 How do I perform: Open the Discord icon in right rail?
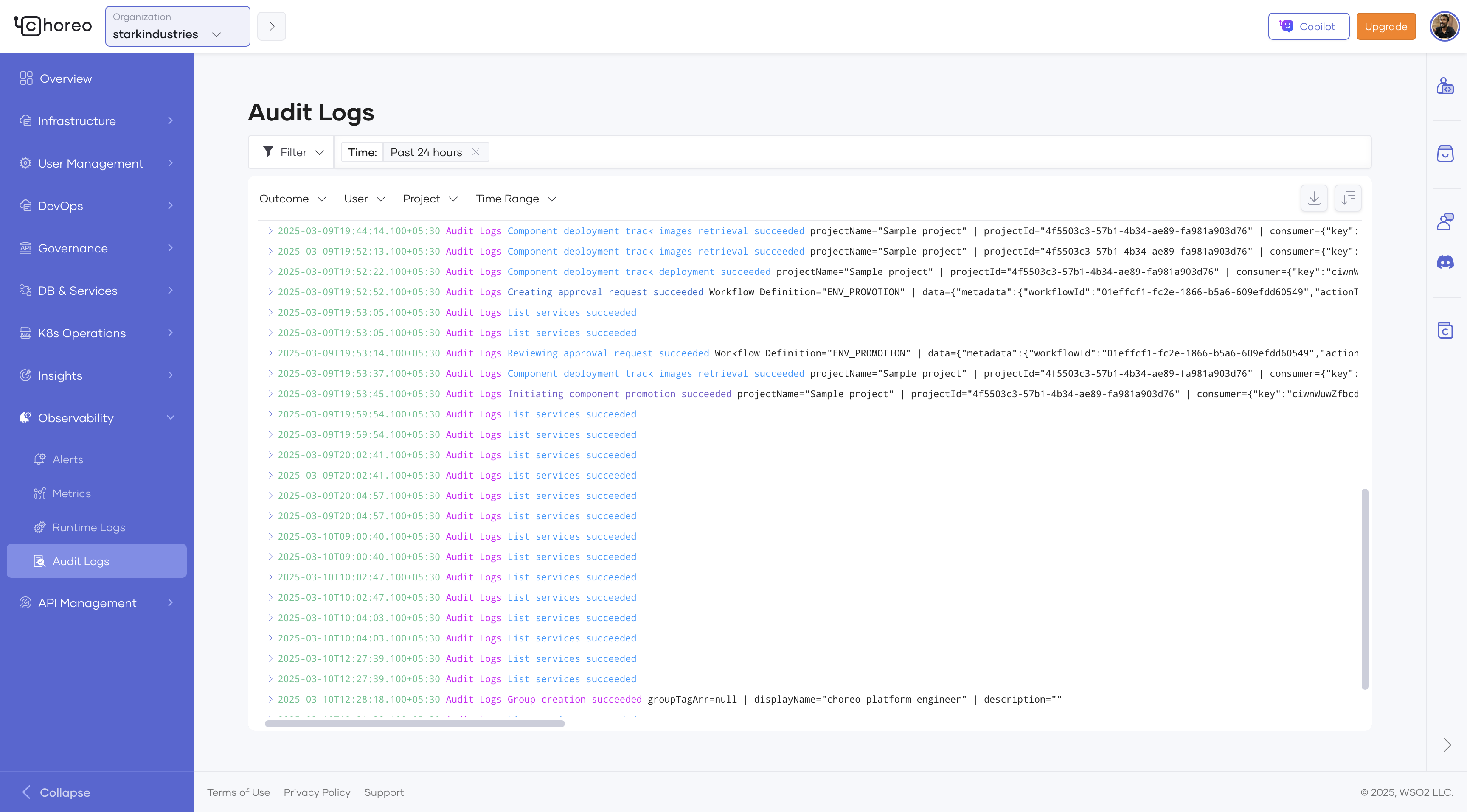tap(1445, 262)
